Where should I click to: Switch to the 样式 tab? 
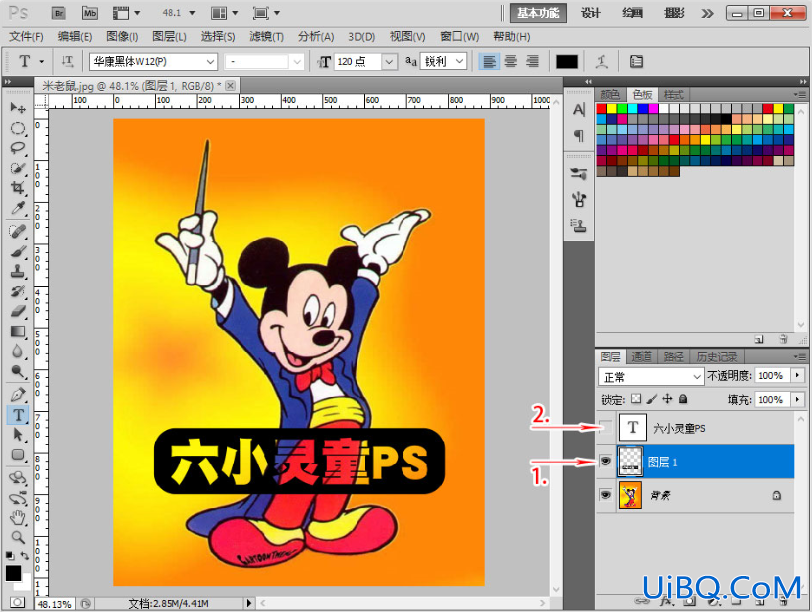[x=673, y=95]
